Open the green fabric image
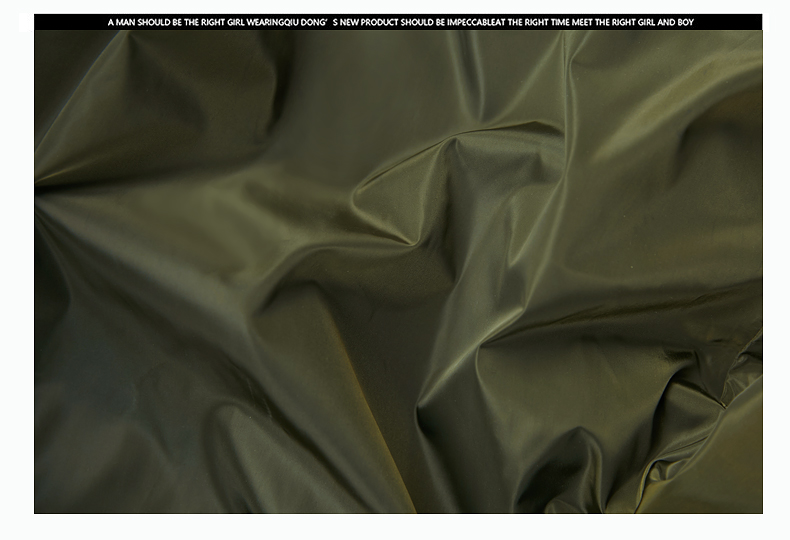This screenshot has height=540, width=790. (x=398, y=272)
